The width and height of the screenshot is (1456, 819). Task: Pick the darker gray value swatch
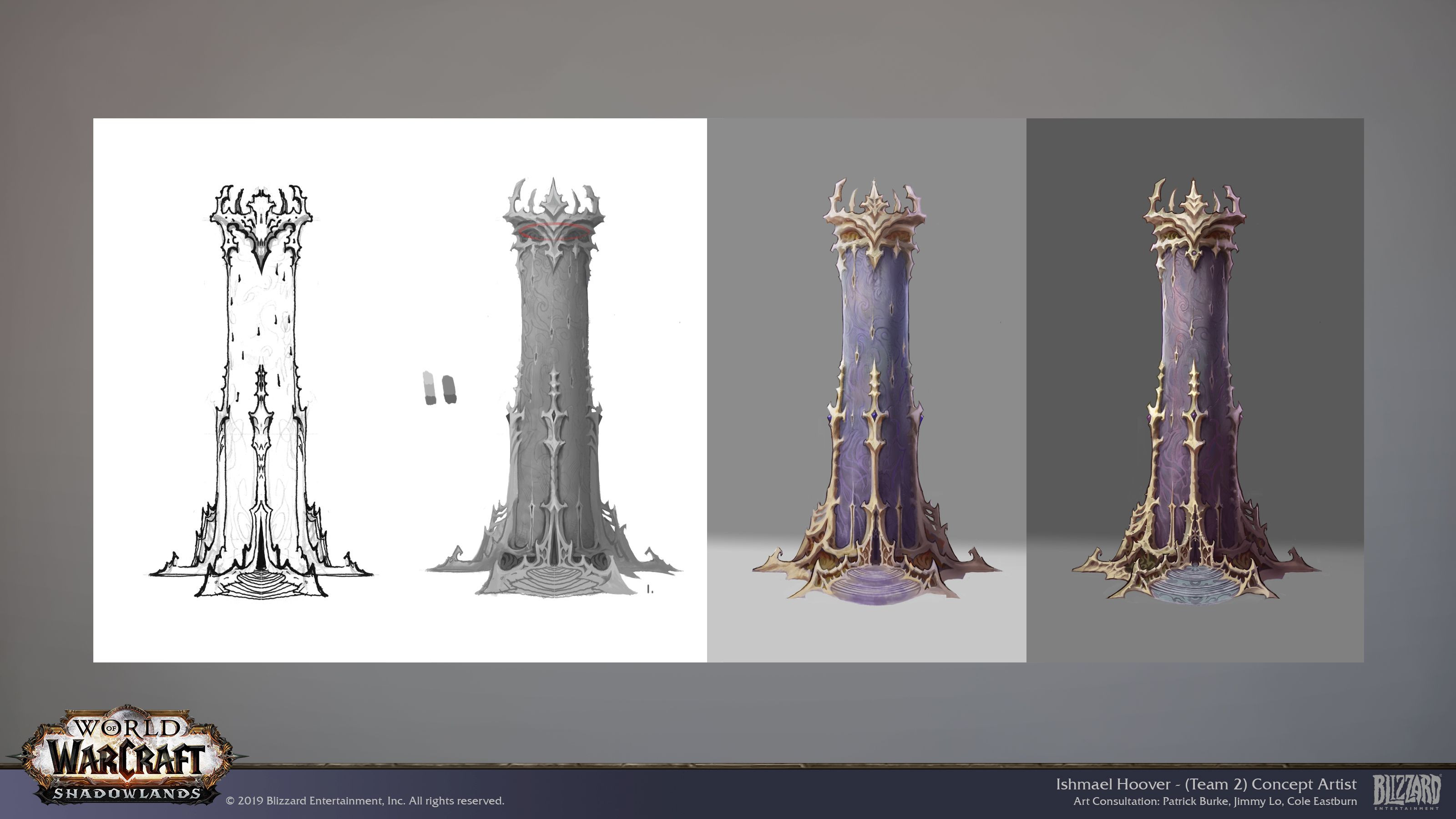point(450,389)
